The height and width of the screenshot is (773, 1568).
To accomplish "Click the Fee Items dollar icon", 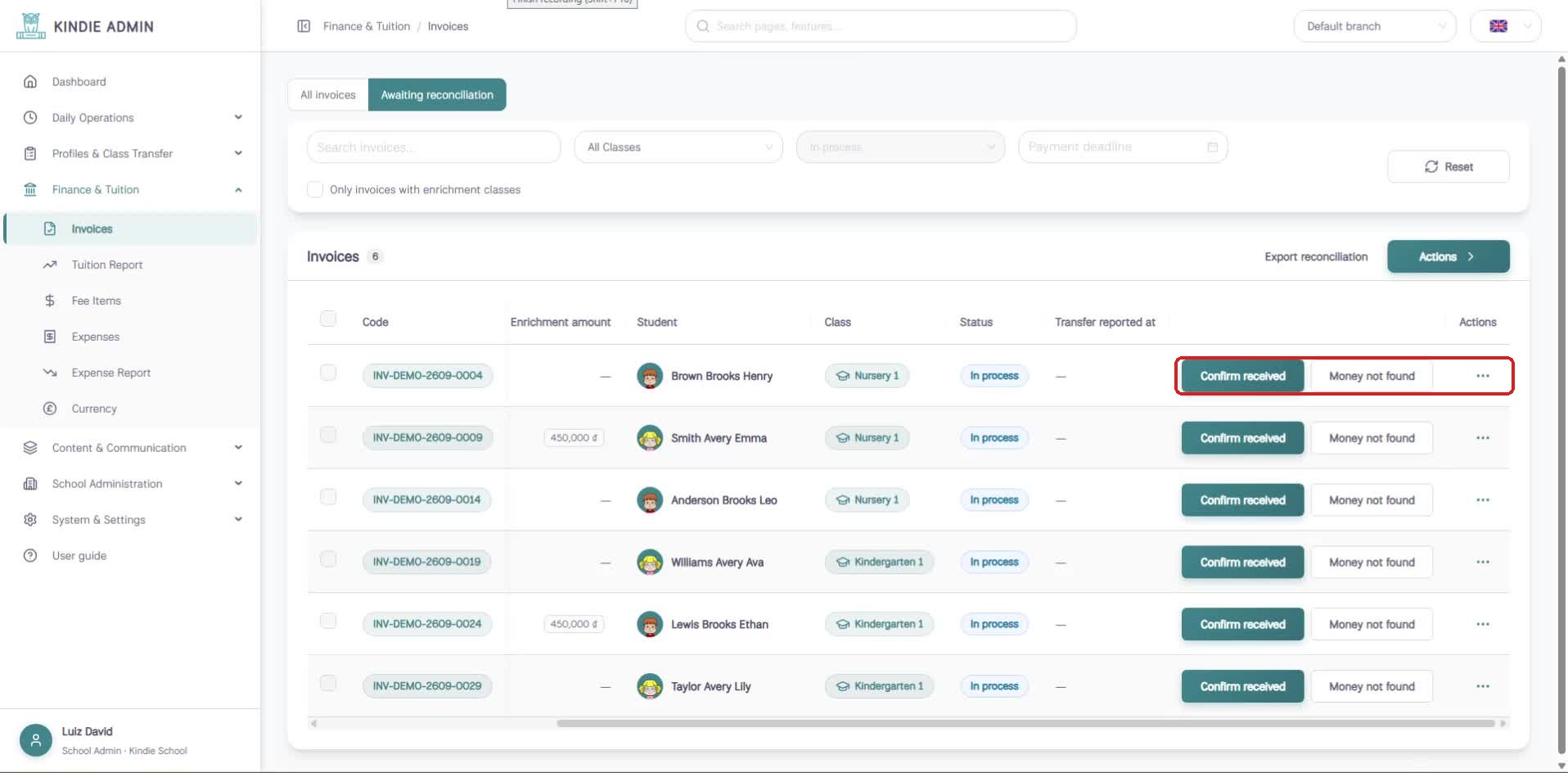I will (x=50, y=301).
